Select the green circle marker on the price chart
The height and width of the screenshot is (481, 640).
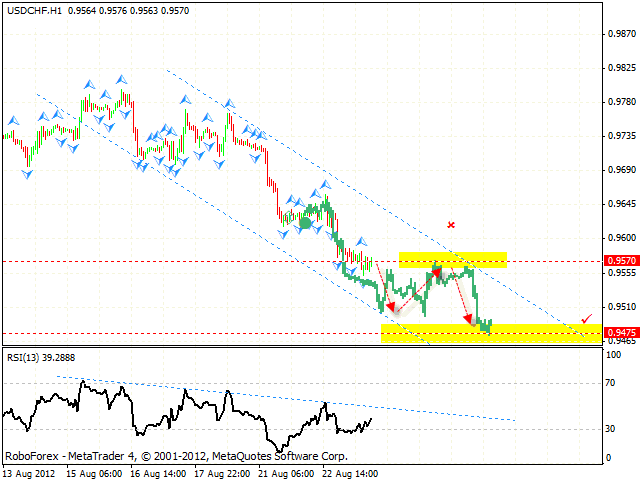coord(306,223)
